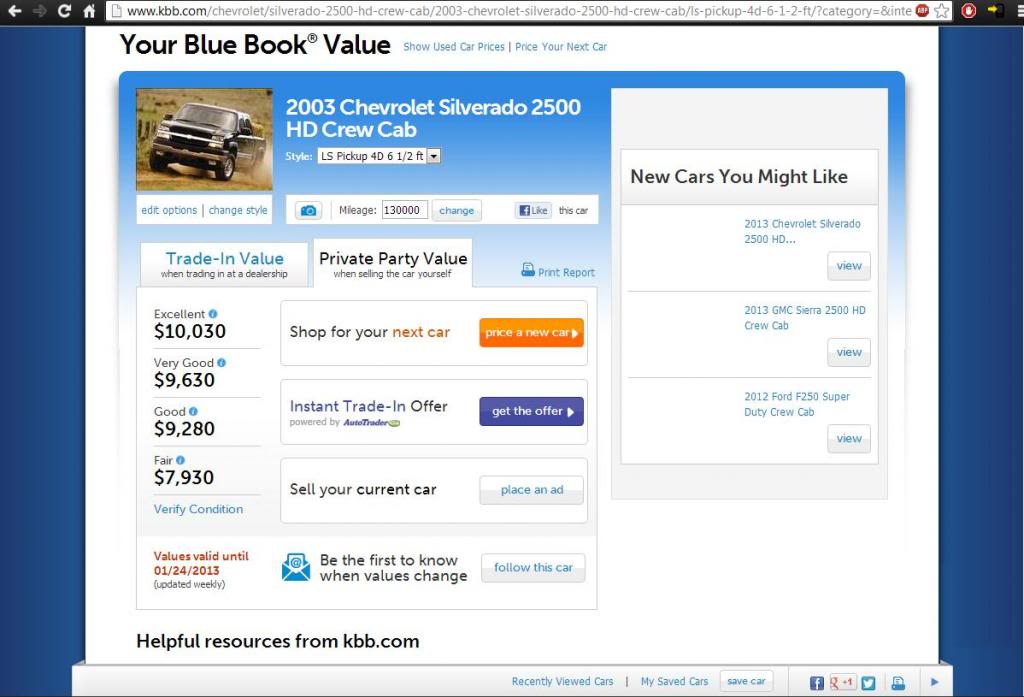Show info for Good condition
Viewport: 1024px width, 697px height.
click(x=193, y=412)
